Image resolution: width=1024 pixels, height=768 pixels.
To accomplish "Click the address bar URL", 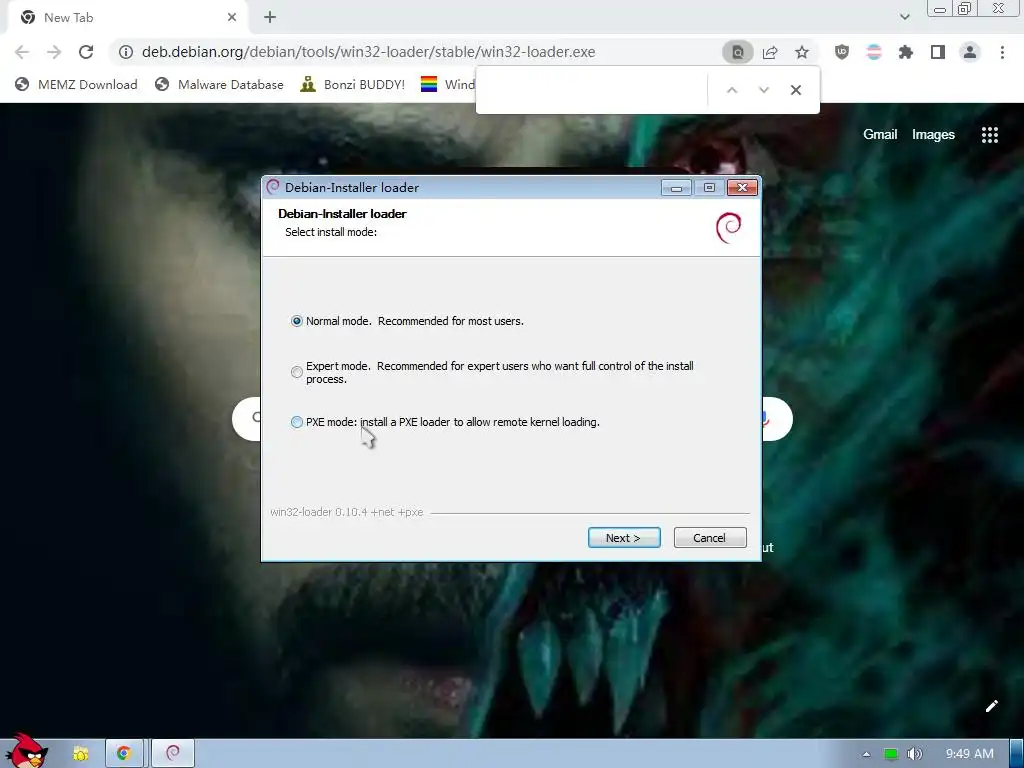I will [368, 52].
